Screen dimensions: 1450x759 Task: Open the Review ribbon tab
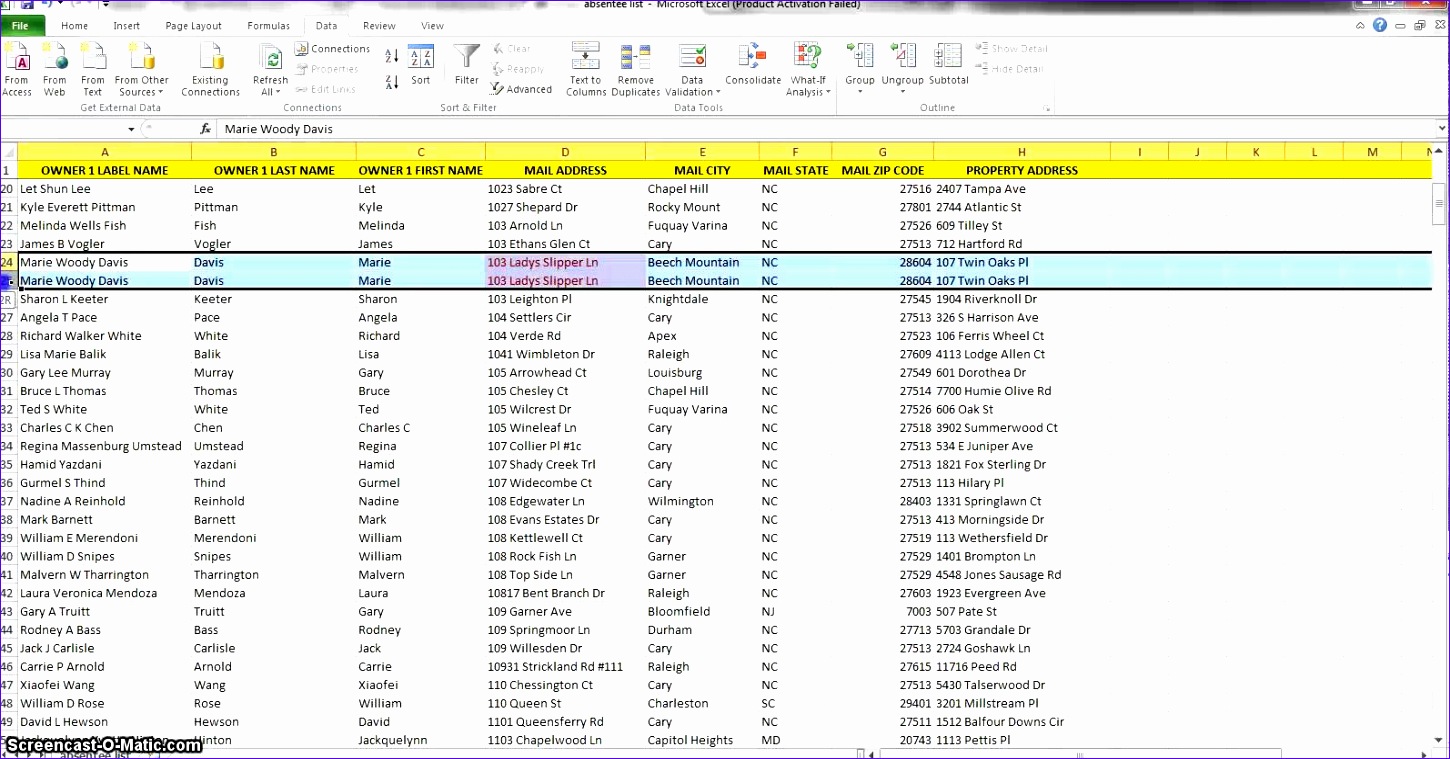tap(378, 25)
